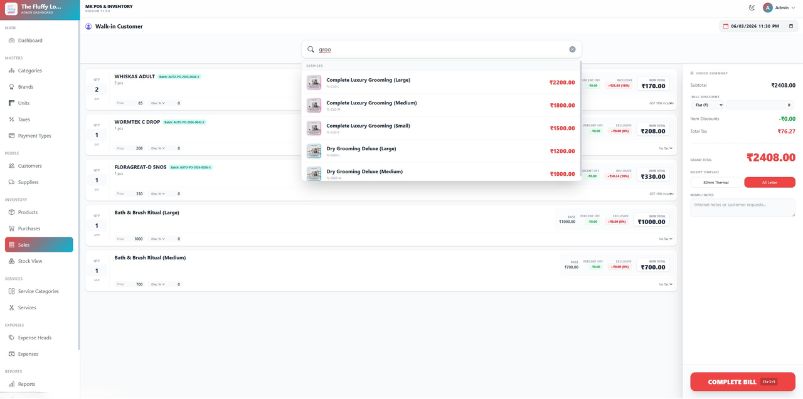The width and height of the screenshot is (803, 399).
Task: Open Taxes via its percent icon
Action: (x=12, y=119)
